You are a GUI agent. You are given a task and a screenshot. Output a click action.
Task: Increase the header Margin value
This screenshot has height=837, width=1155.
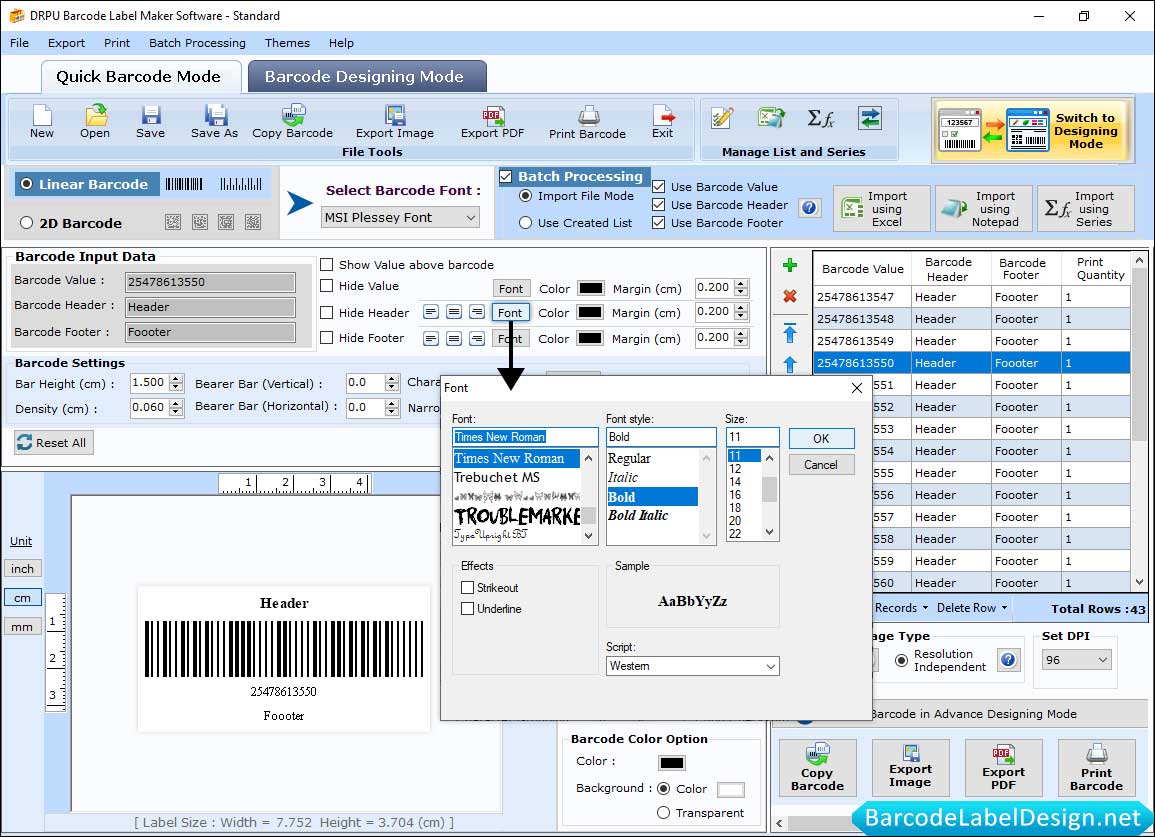(742, 307)
